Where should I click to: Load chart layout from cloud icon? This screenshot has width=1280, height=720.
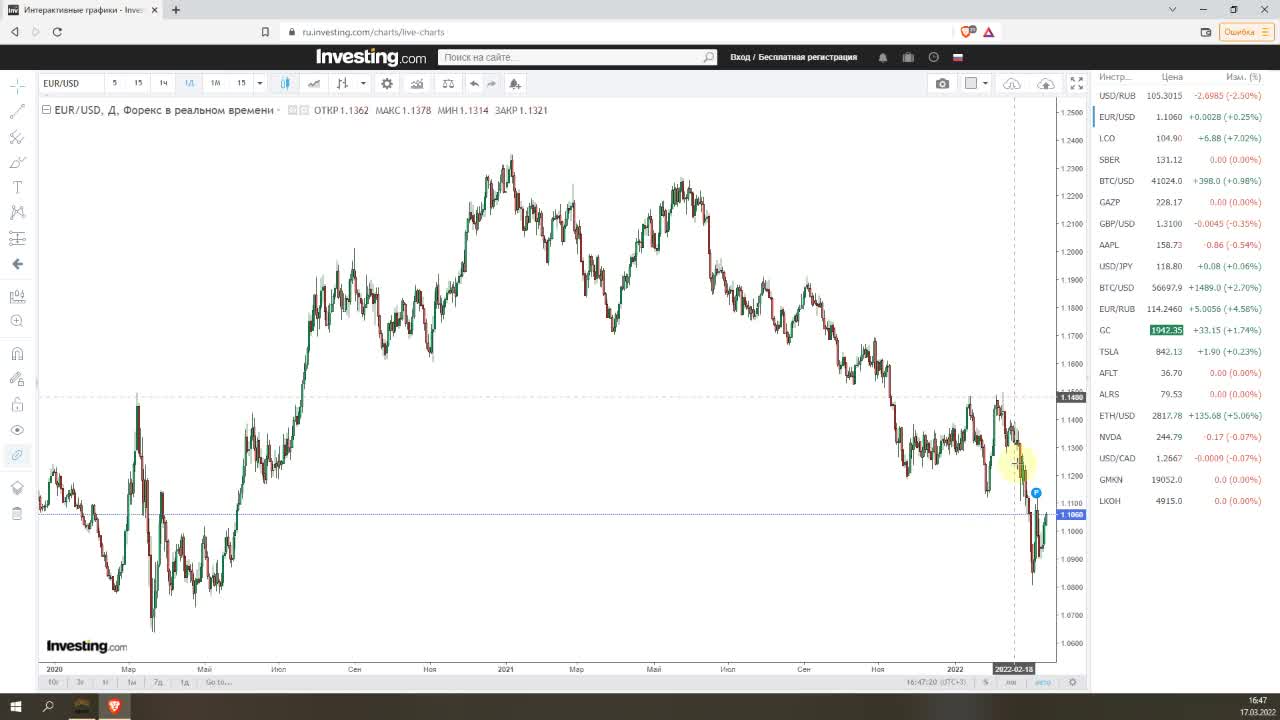[1012, 83]
